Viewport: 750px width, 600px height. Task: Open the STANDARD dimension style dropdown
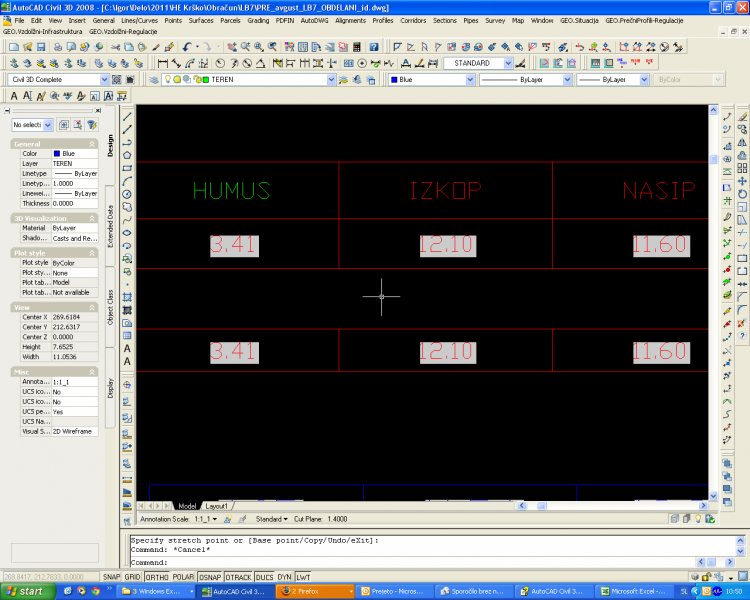pos(508,63)
